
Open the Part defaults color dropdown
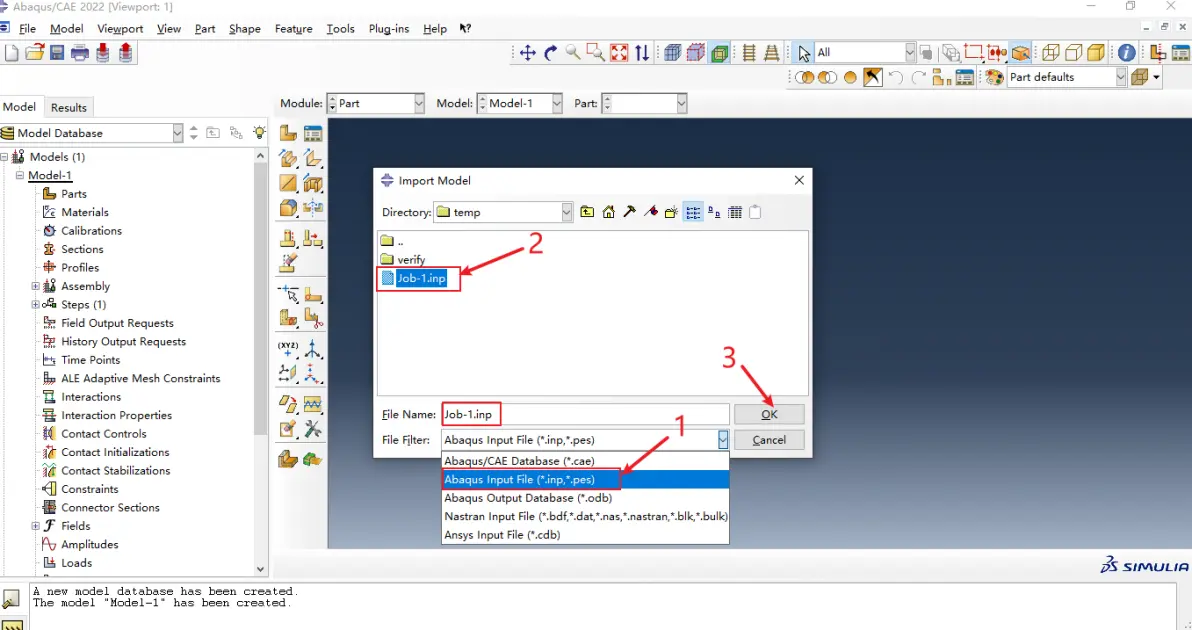pyautogui.click(x=1121, y=77)
